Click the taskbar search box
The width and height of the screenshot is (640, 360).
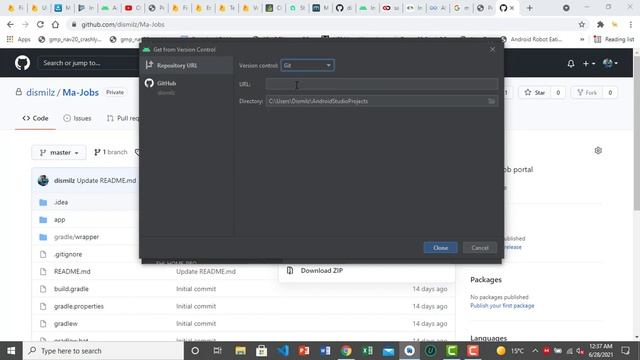pos(104,351)
